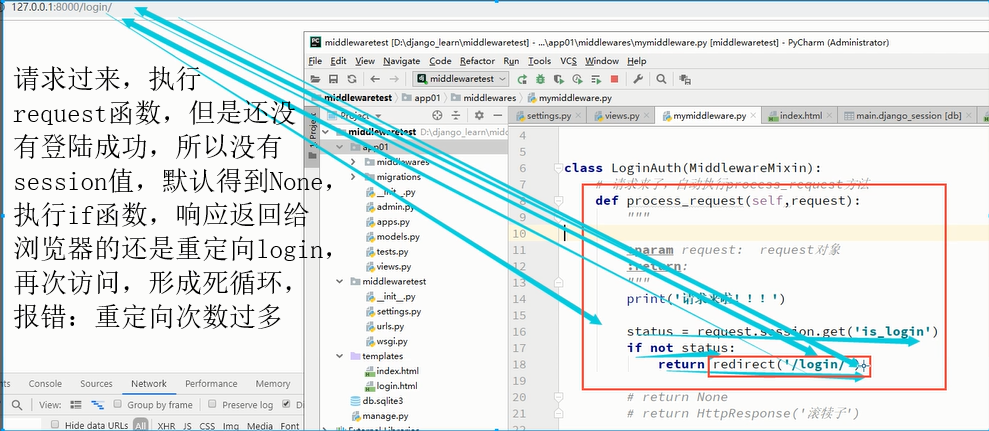Switch to DevTools Performance tab
Viewport: 989px width, 431px height.
tap(211, 384)
